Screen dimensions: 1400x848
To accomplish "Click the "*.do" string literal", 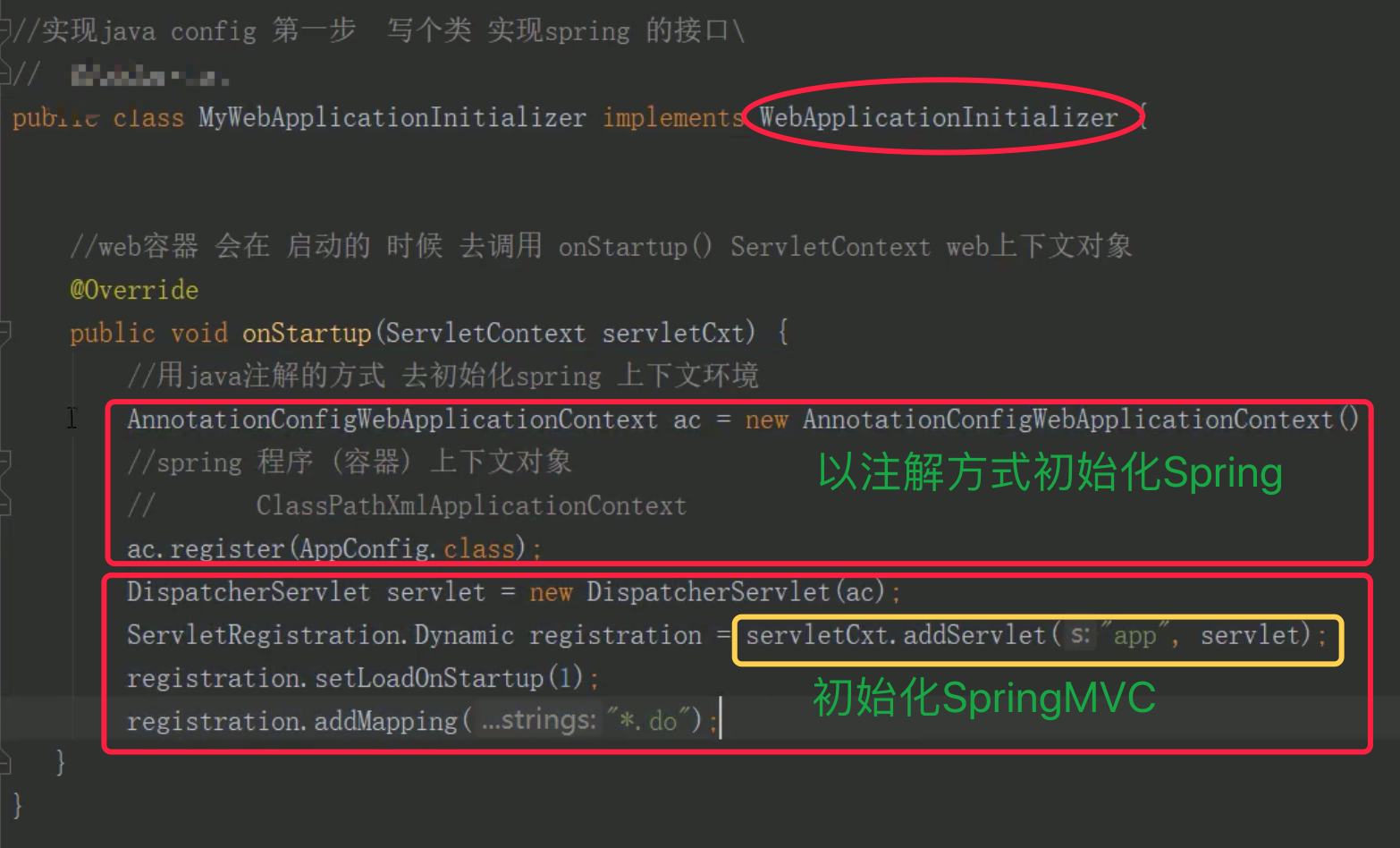I will (648, 721).
